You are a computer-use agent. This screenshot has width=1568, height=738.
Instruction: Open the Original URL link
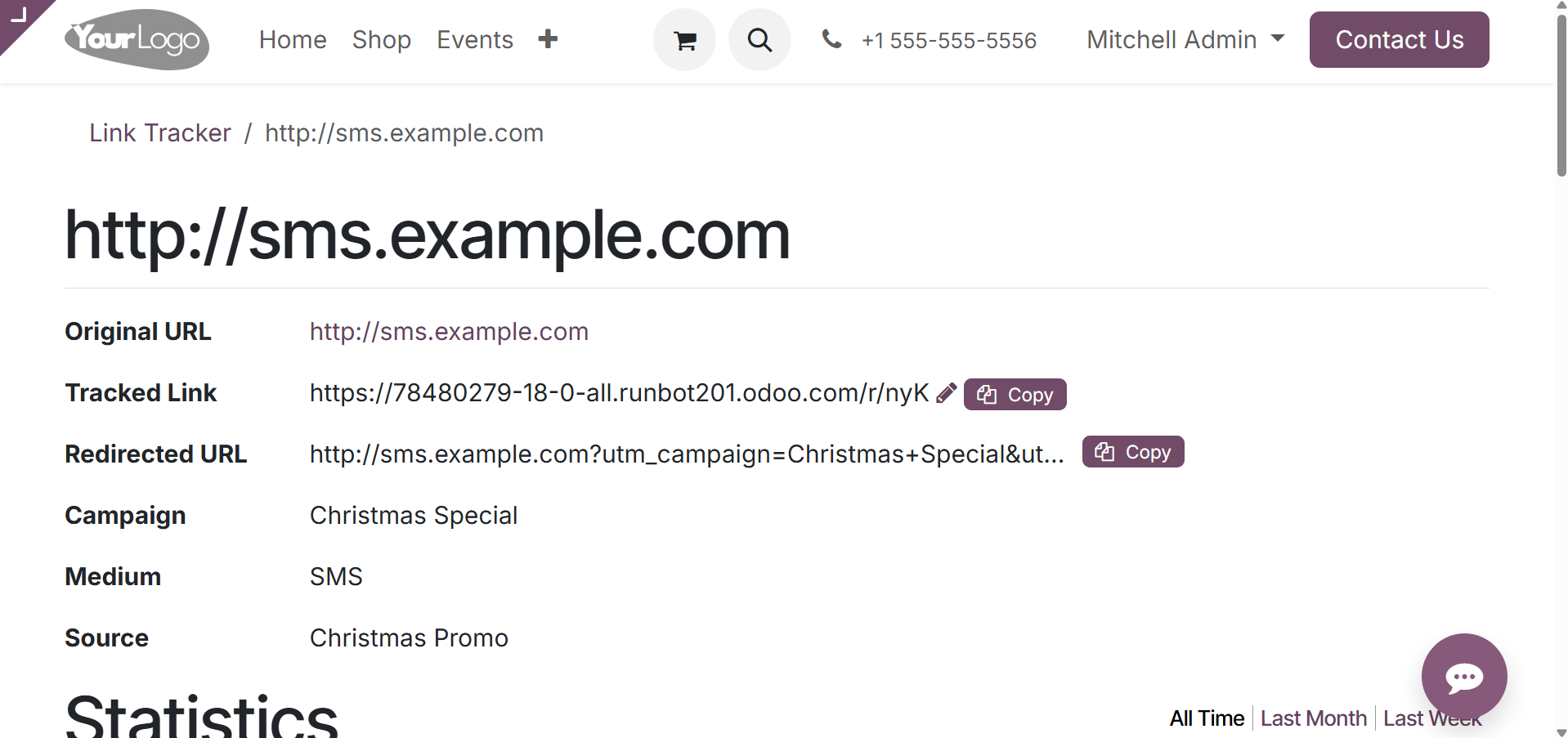(449, 332)
